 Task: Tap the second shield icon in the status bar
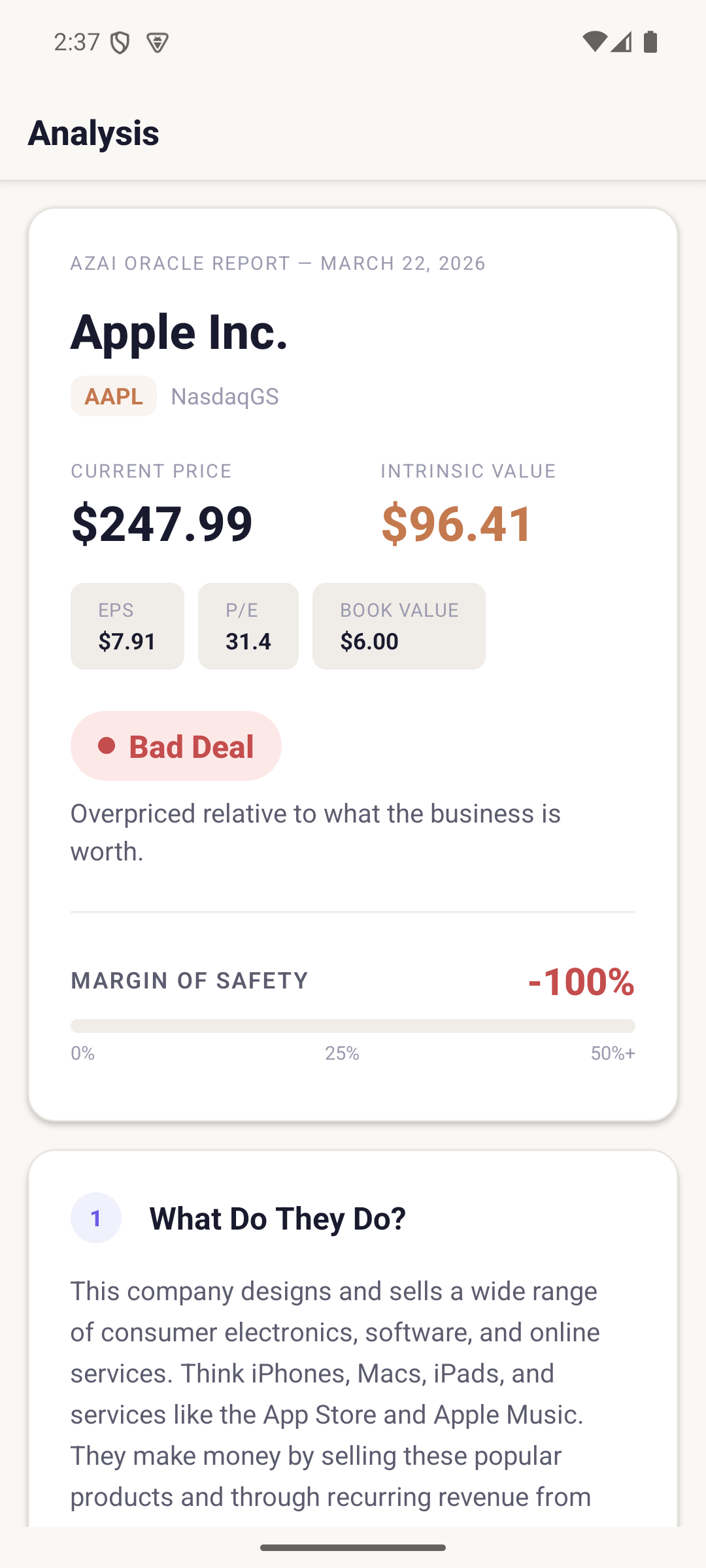(x=156, y=41)
